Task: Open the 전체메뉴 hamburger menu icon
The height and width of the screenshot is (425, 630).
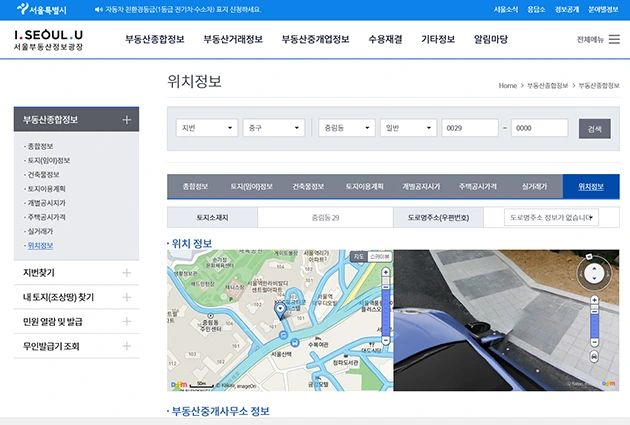Action: (614, 39)
